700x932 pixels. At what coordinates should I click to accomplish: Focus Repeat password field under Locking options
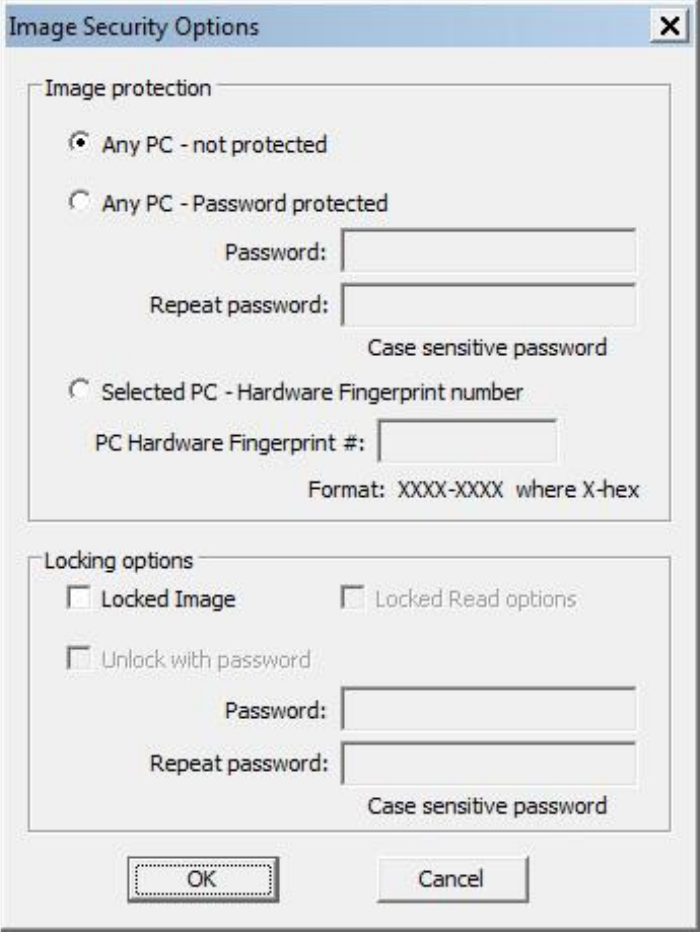489,765
